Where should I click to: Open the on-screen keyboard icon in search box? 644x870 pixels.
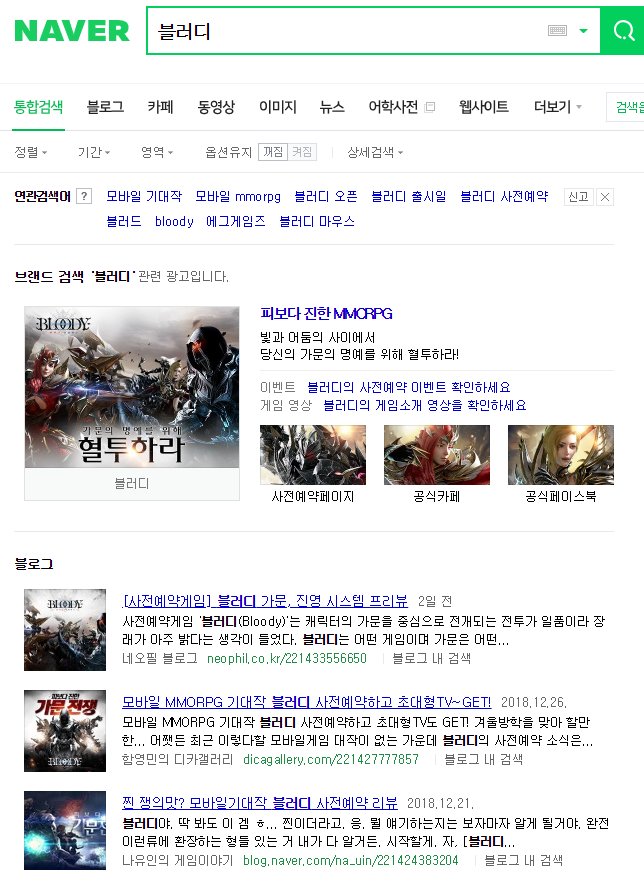[557, 31]
